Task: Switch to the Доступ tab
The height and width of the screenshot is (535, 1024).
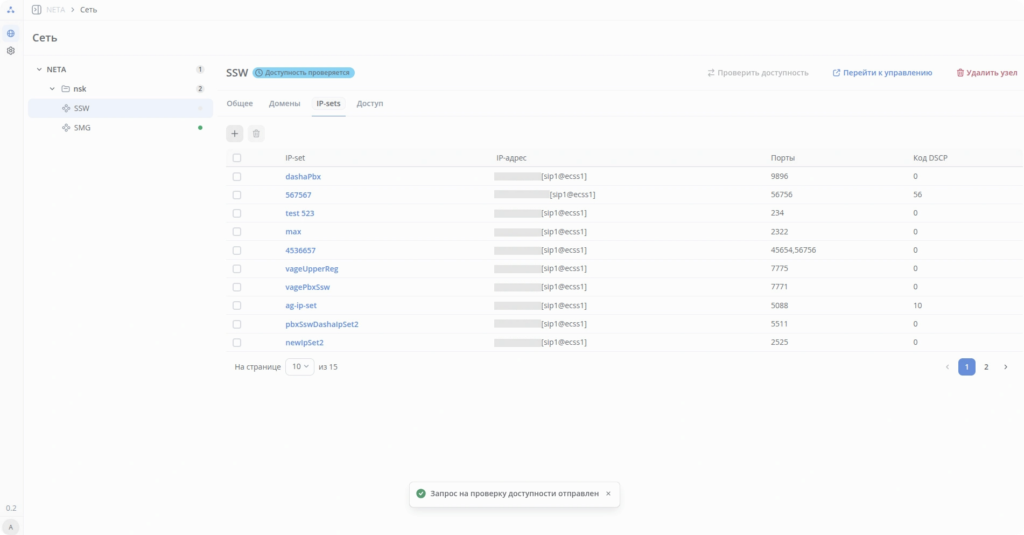Action: click(x=370, y=103)
